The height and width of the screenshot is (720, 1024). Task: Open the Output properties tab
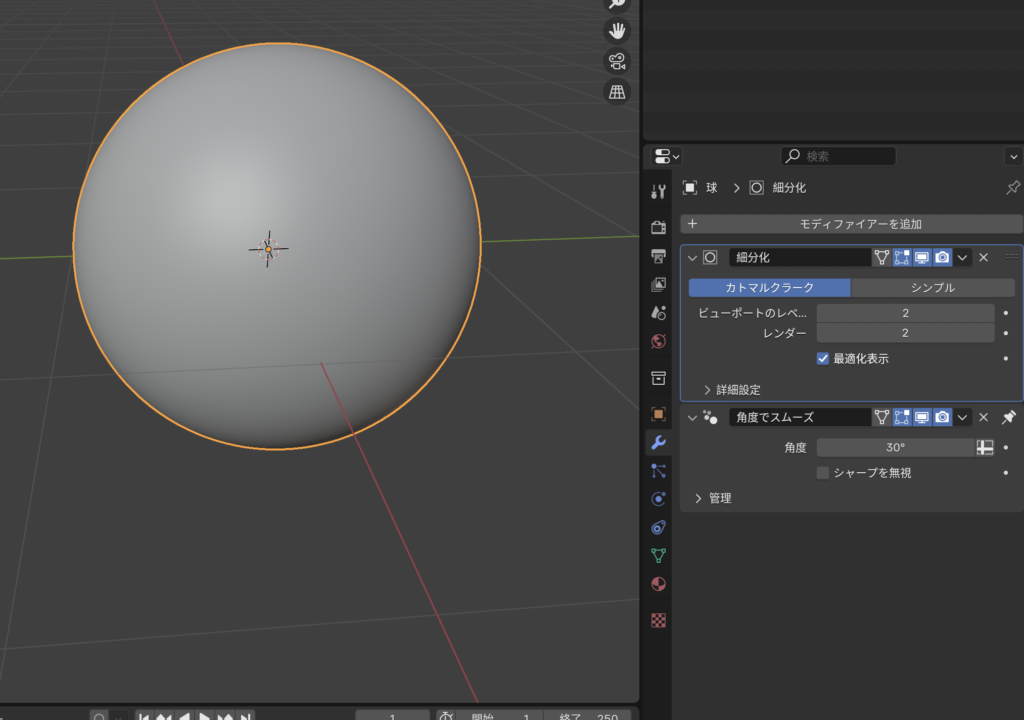658,255
